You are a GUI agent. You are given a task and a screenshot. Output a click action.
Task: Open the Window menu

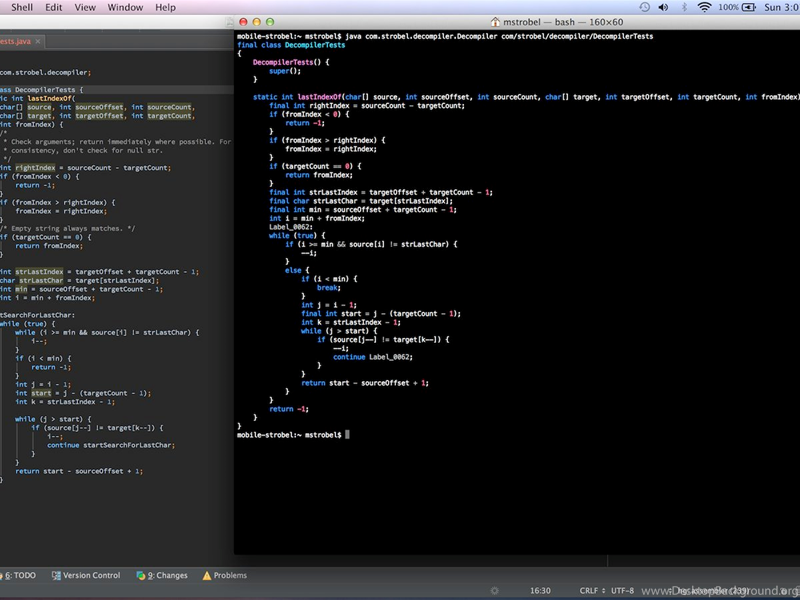(125, 7)
